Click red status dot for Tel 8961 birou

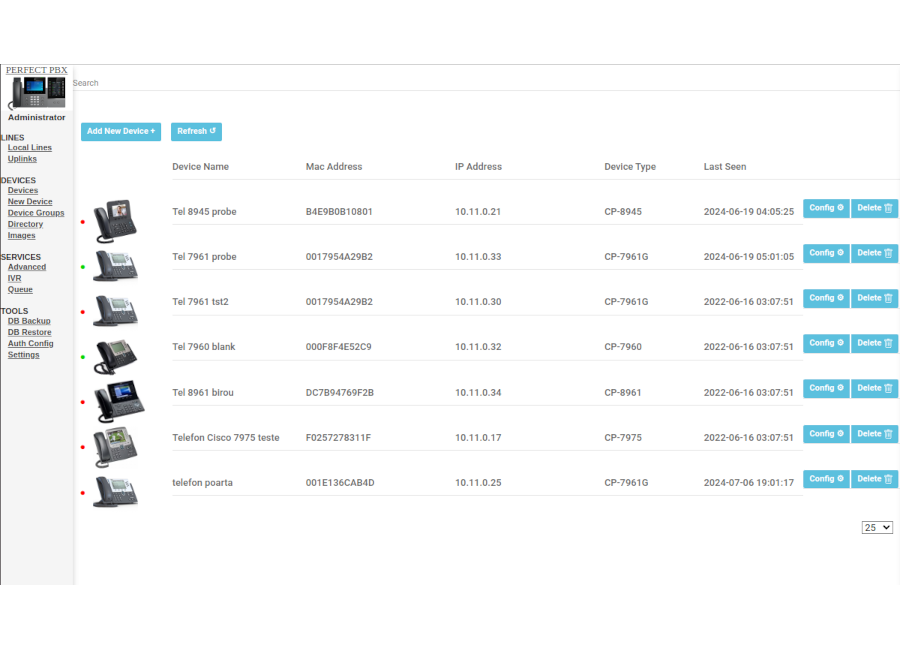[x=83, y=402]
